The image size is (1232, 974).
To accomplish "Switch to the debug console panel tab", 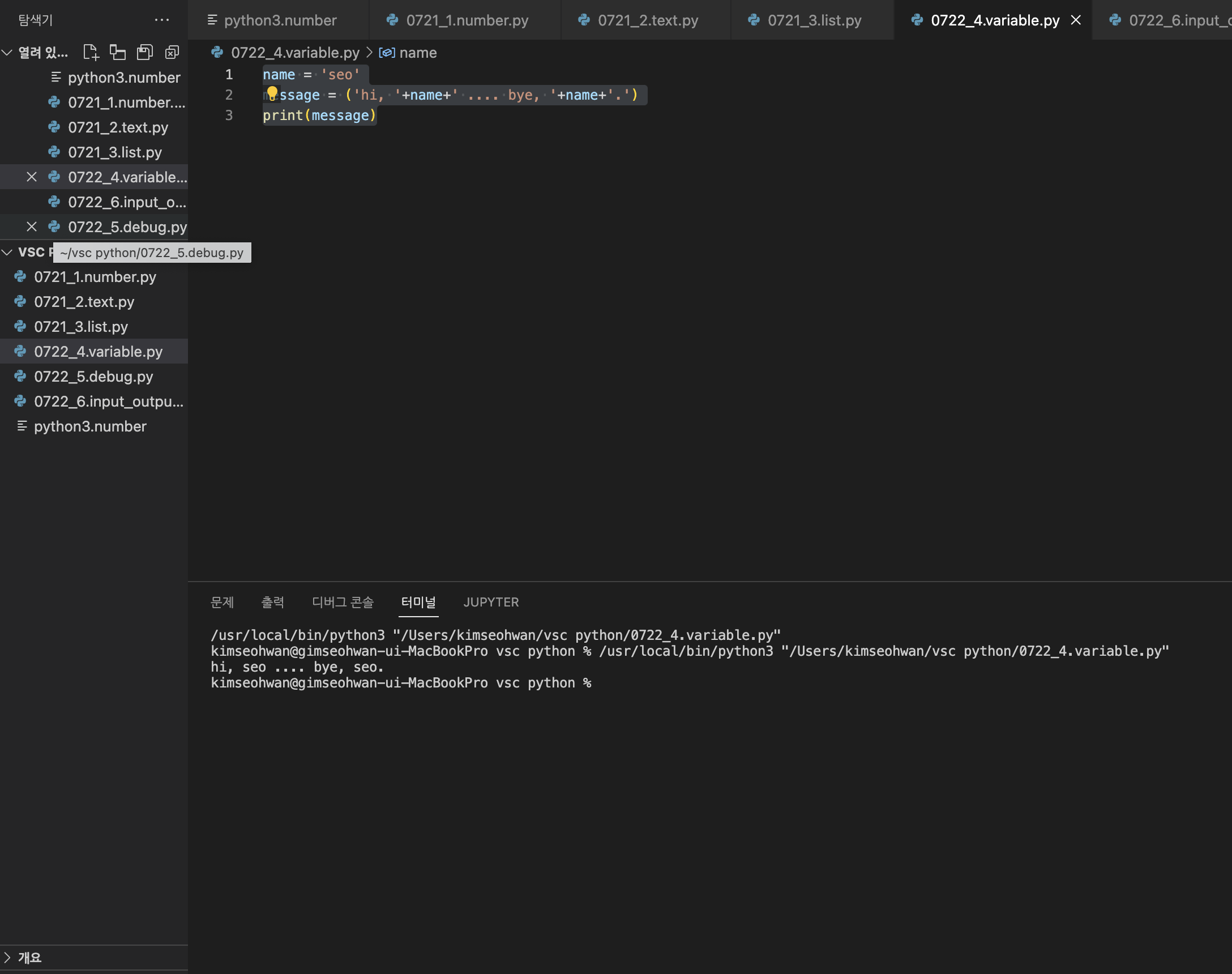I will click(343, 602).
